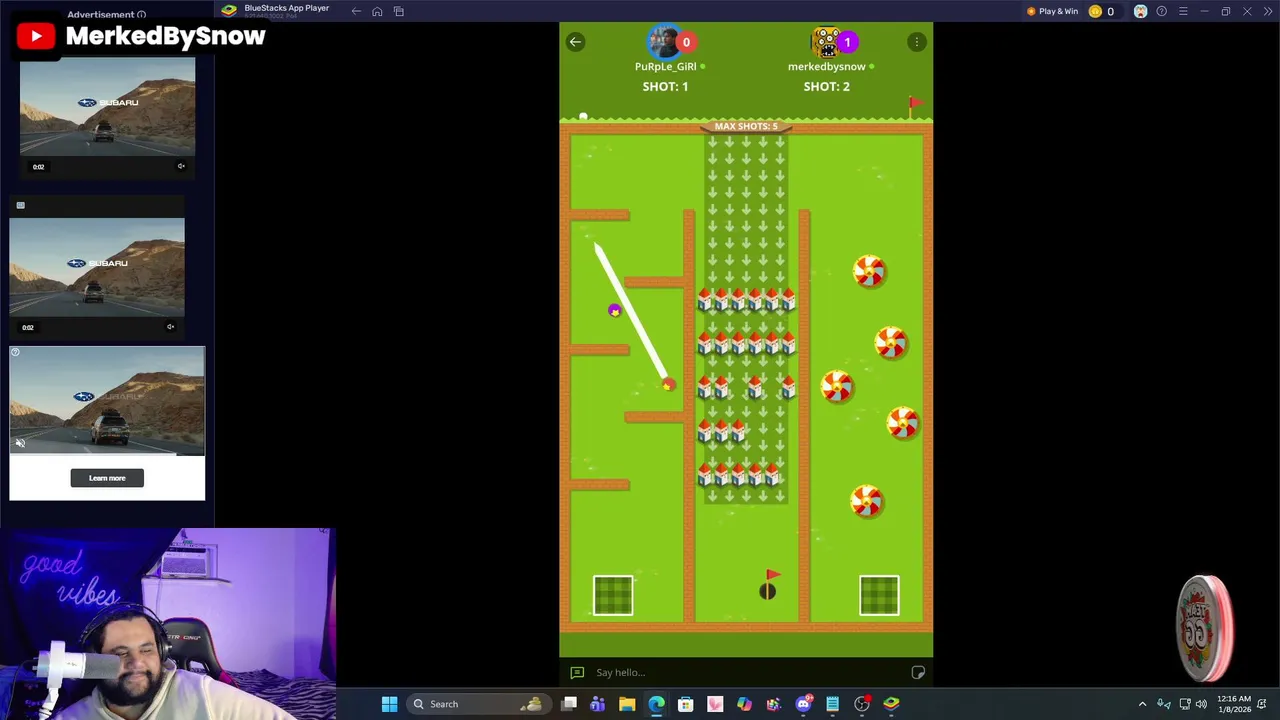1280x720 pixels.
Task: Click the top Subaru ad thumbnail
Action: click(x=107, y=105)
